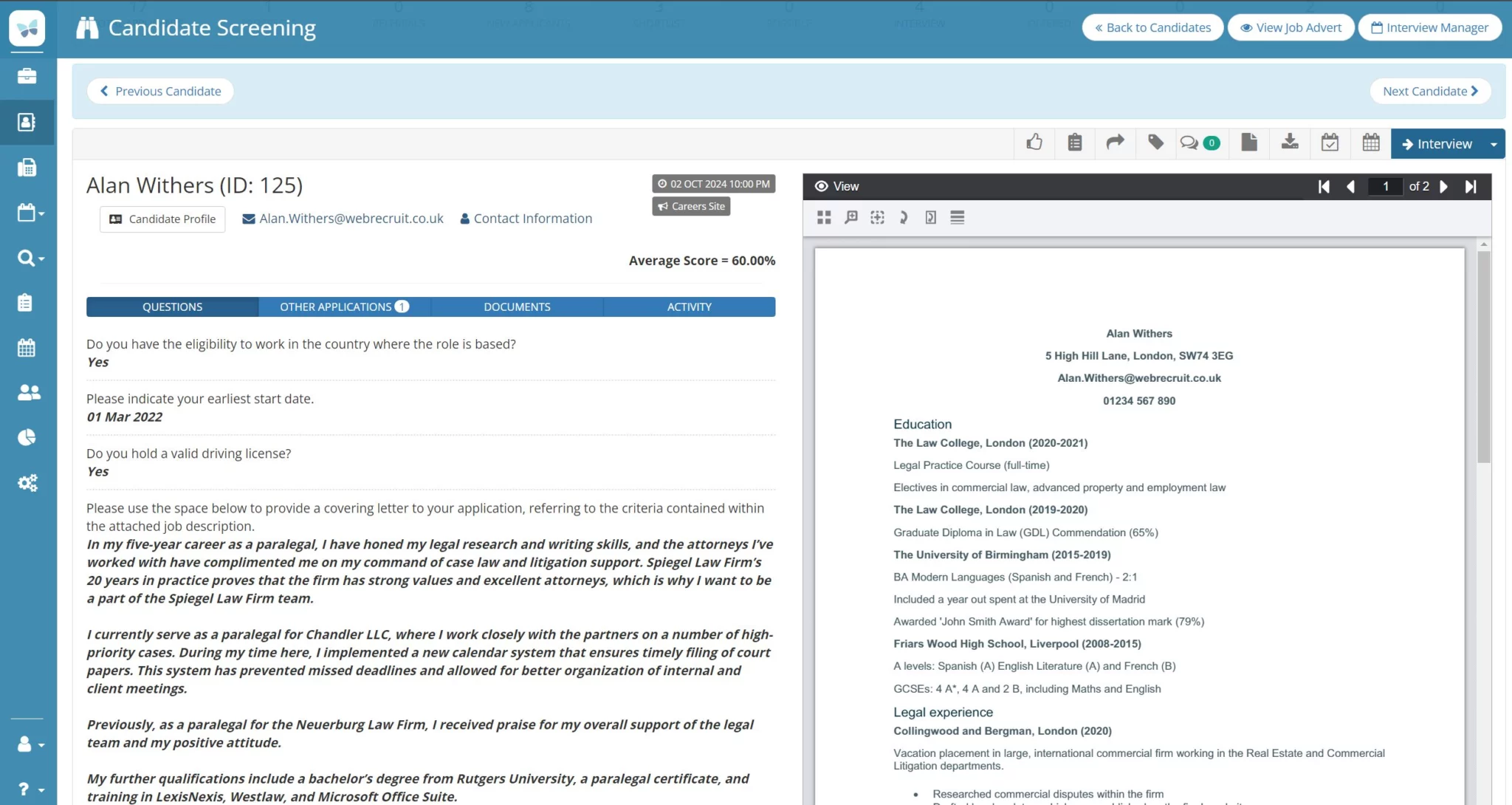1512x805 pixels.
Task: Click the page number input field
Action: pyautogui.click(x=1385, y=186)
